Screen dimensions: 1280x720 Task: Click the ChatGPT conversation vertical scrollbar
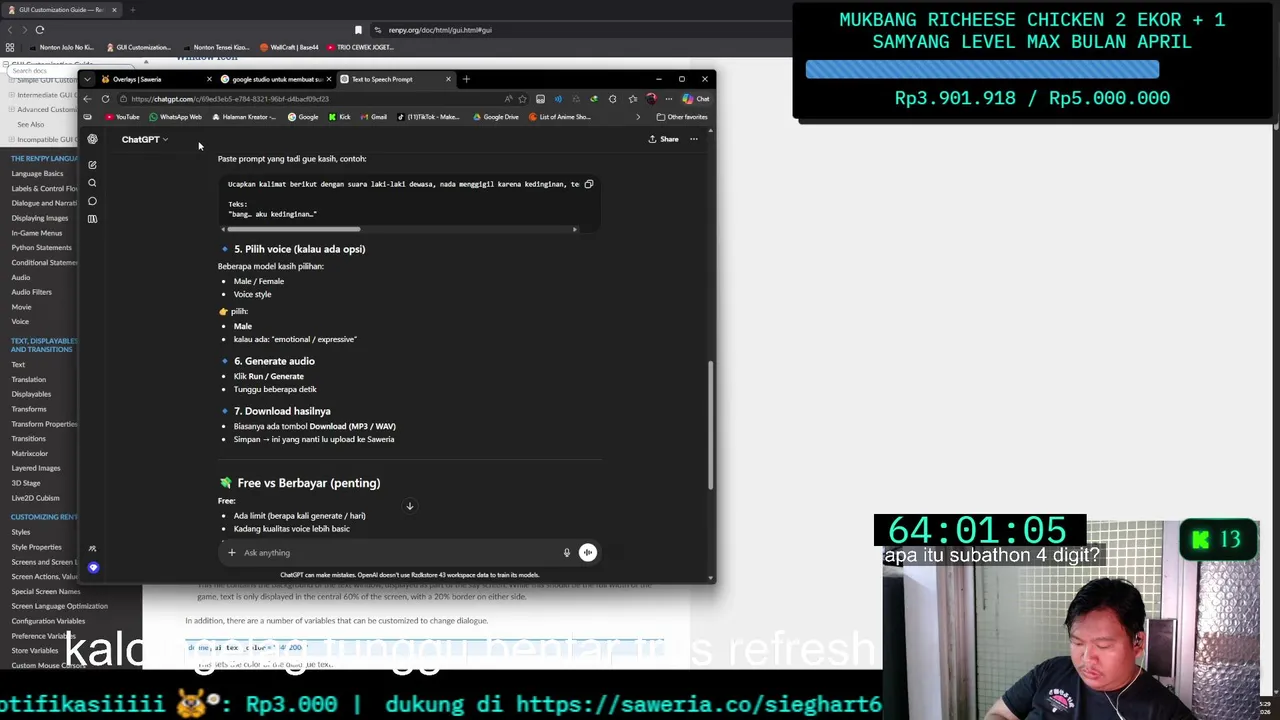[711, 425]
